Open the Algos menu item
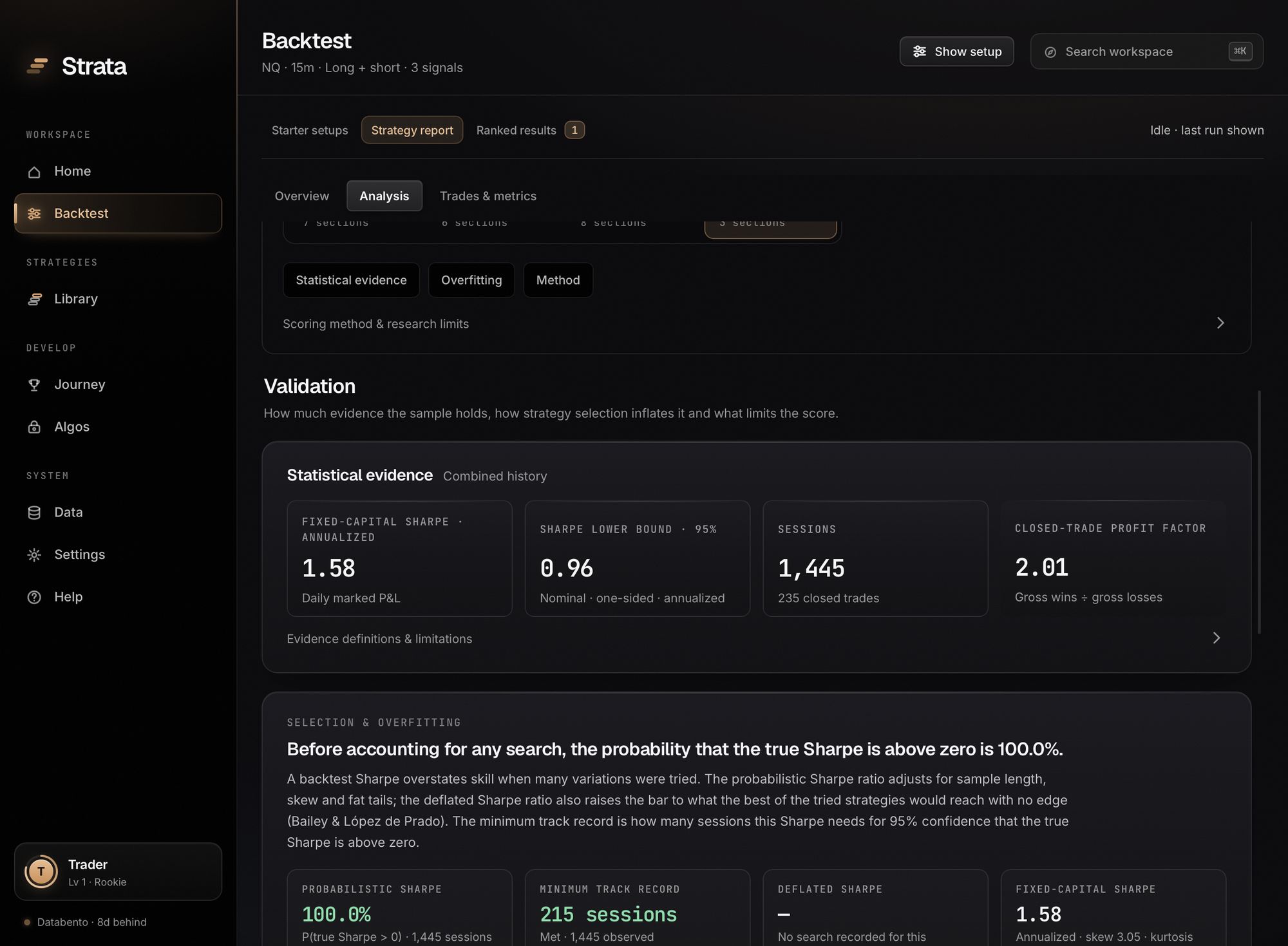The image size is (1288, 946). pos(118,427)
